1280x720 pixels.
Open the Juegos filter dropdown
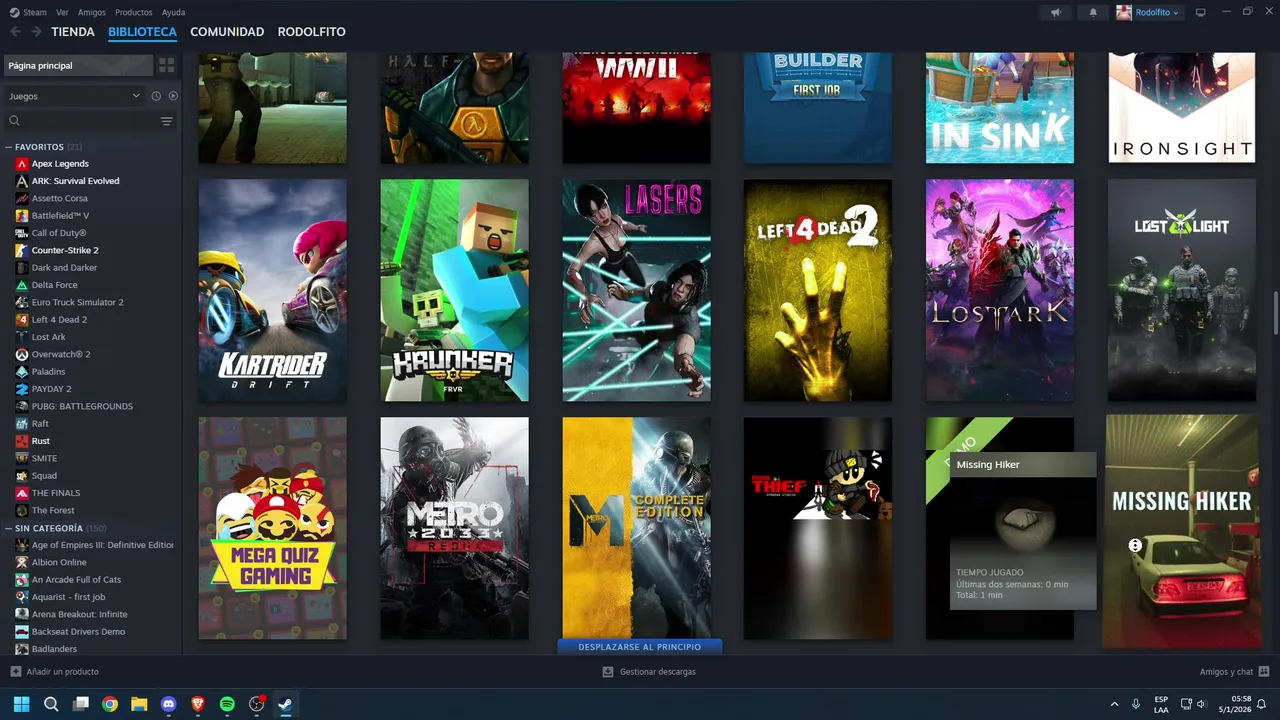point(74,96)
